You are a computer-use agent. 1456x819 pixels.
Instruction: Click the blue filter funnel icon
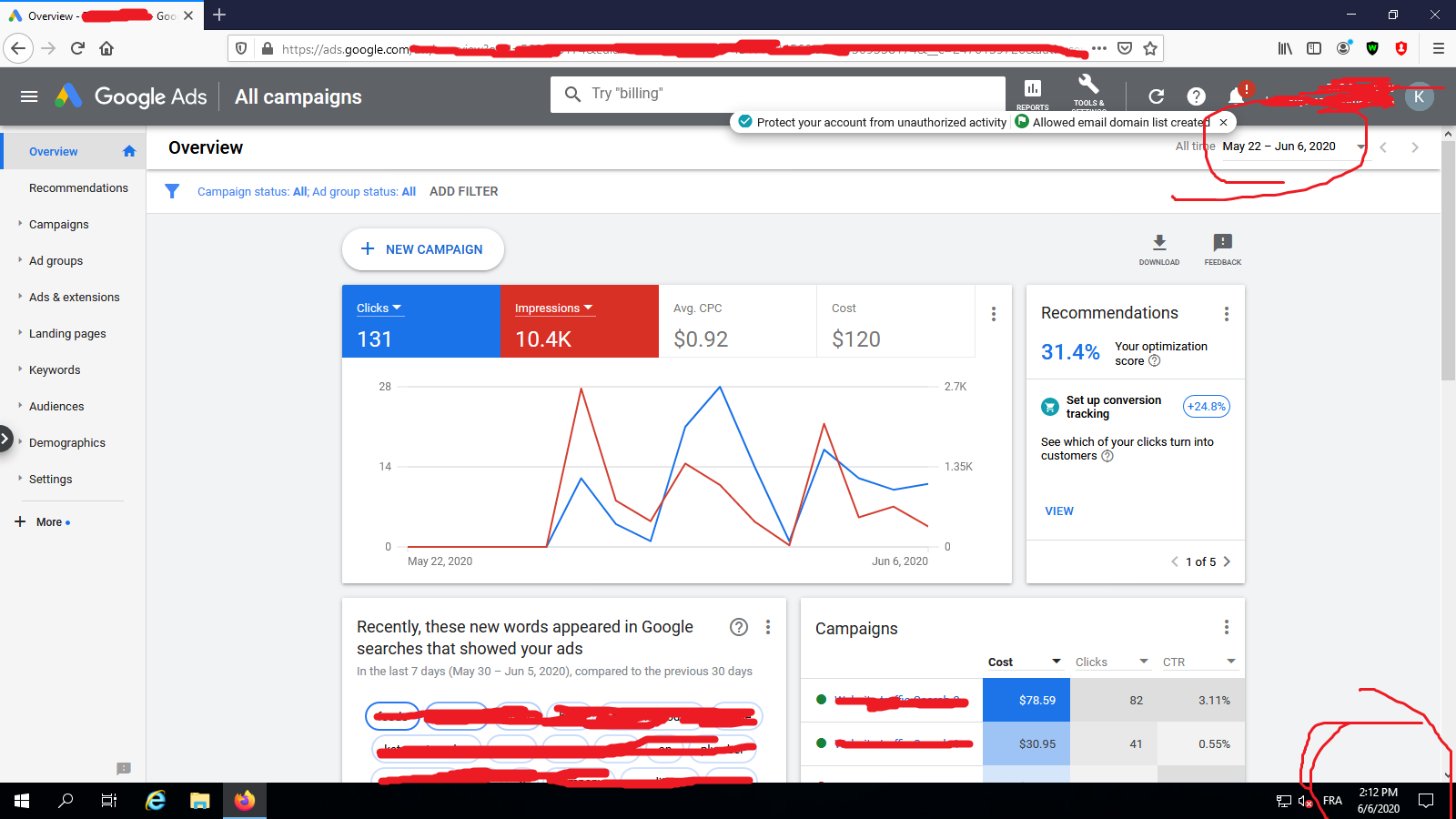point(172,191)
